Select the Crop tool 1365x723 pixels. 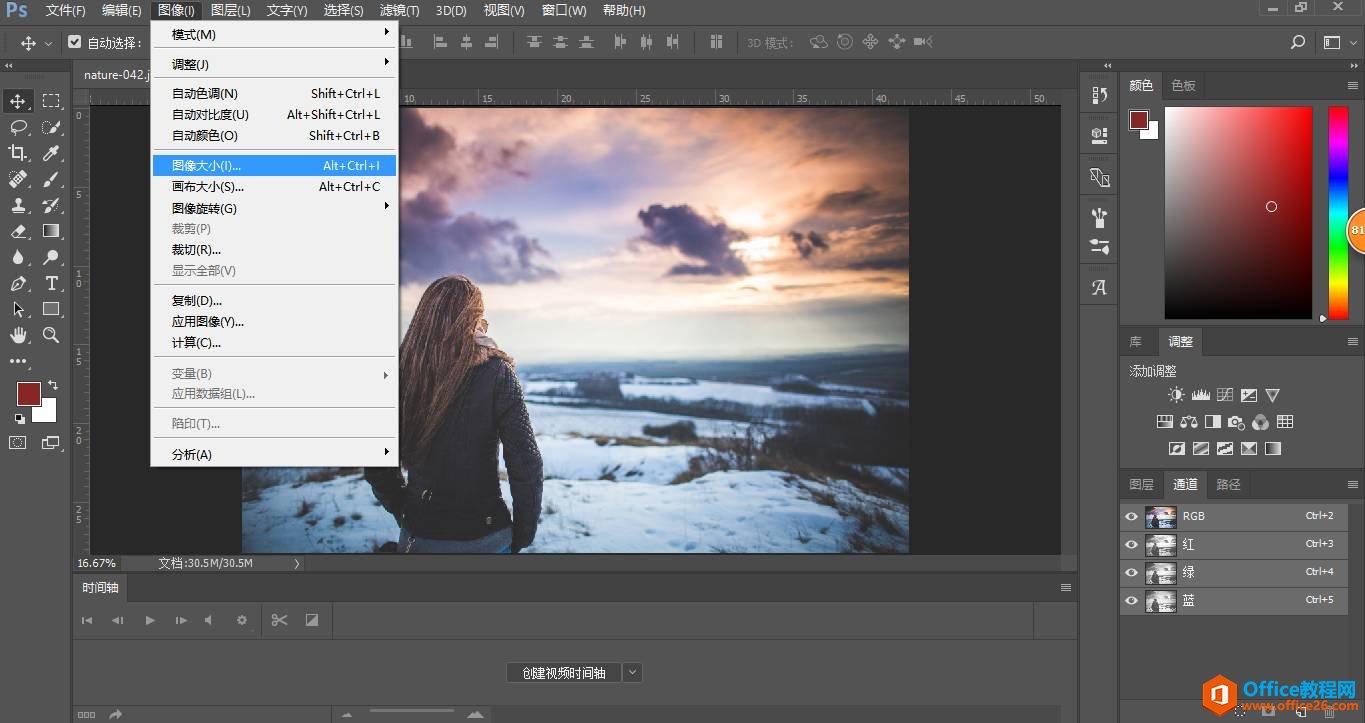click(18, 153)
